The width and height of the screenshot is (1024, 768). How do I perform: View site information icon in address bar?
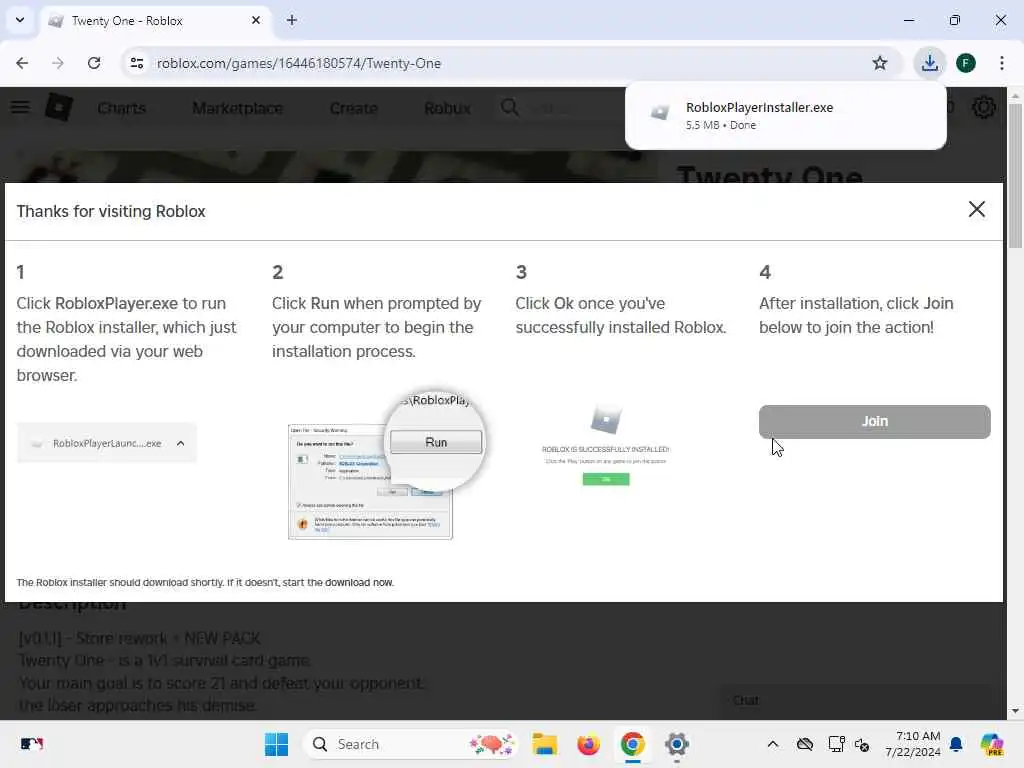pos(136,63)
